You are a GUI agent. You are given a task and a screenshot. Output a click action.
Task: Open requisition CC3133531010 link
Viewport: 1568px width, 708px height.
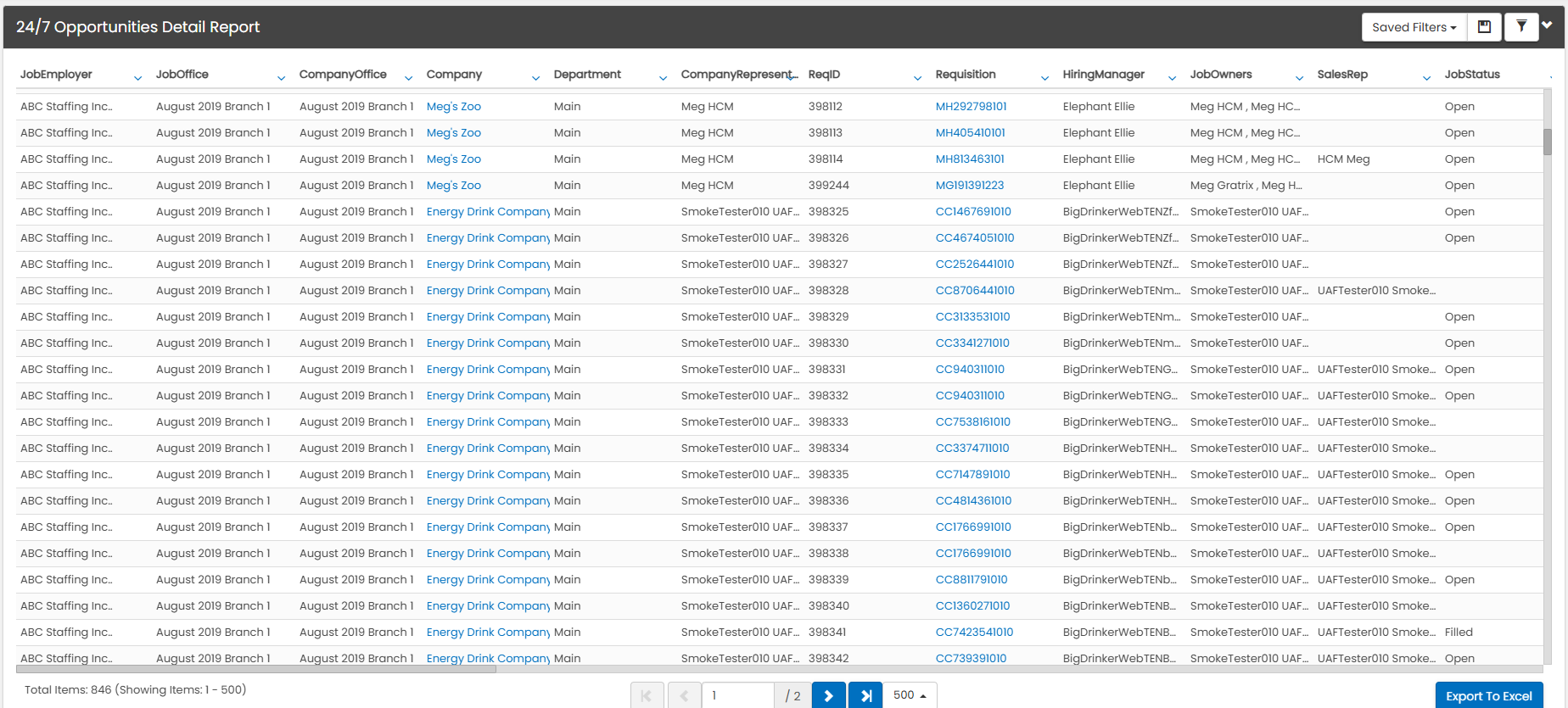point(973,317)
